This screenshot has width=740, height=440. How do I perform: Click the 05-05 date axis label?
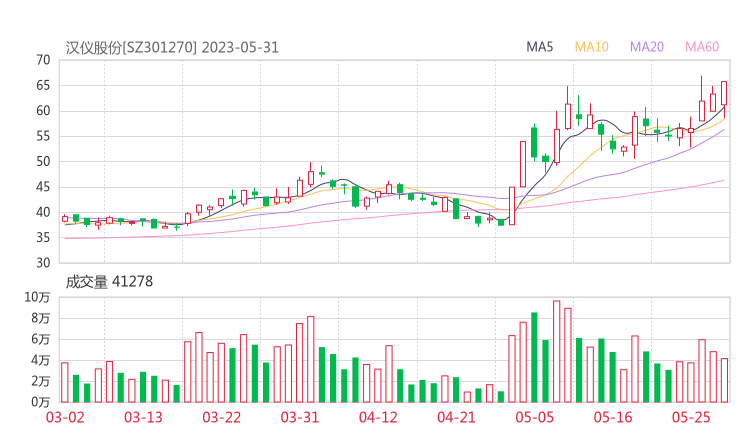(534, 417)
